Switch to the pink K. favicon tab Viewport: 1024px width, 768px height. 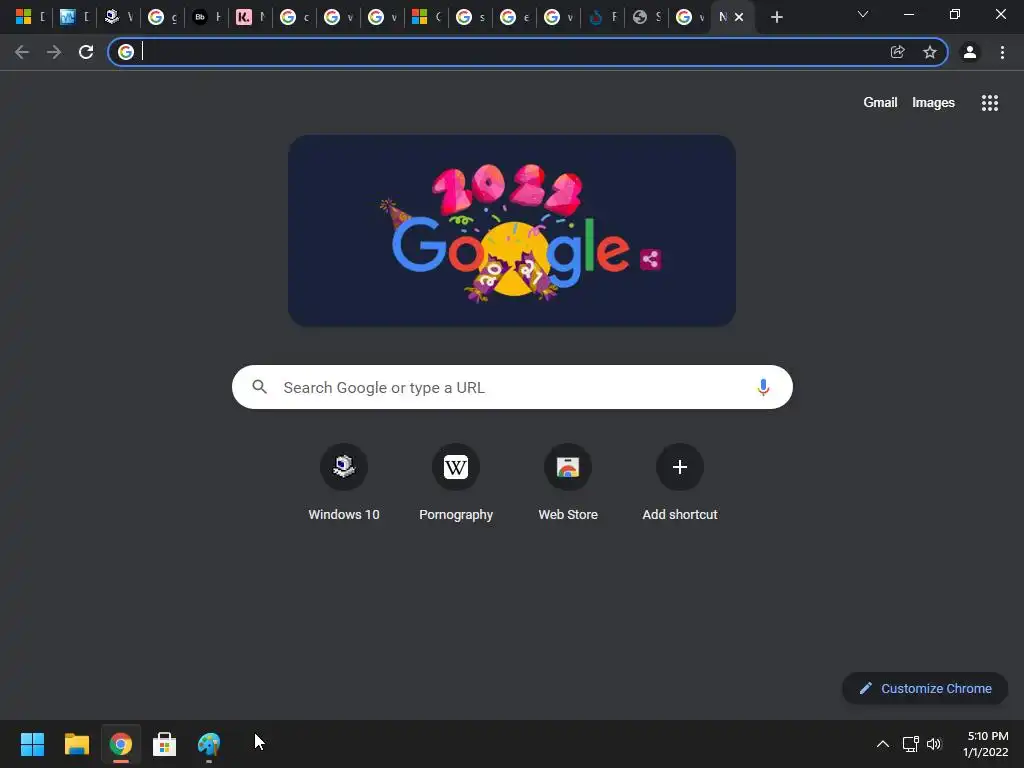point(250,17)
